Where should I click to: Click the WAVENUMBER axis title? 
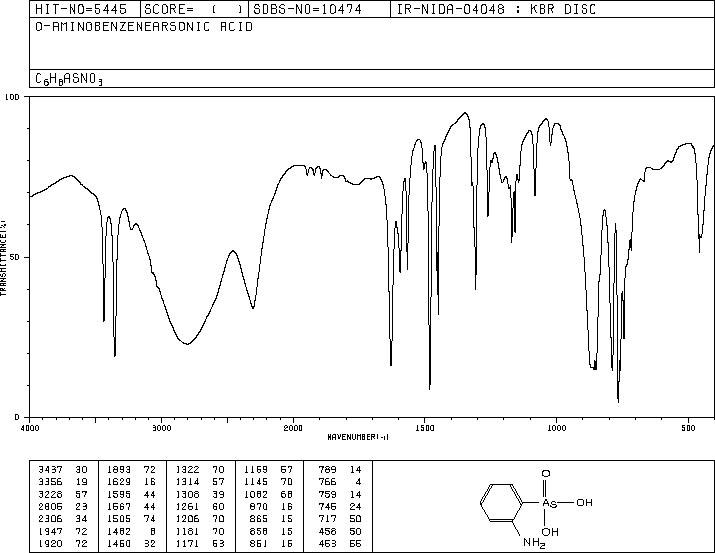click(x=358, y=437)
